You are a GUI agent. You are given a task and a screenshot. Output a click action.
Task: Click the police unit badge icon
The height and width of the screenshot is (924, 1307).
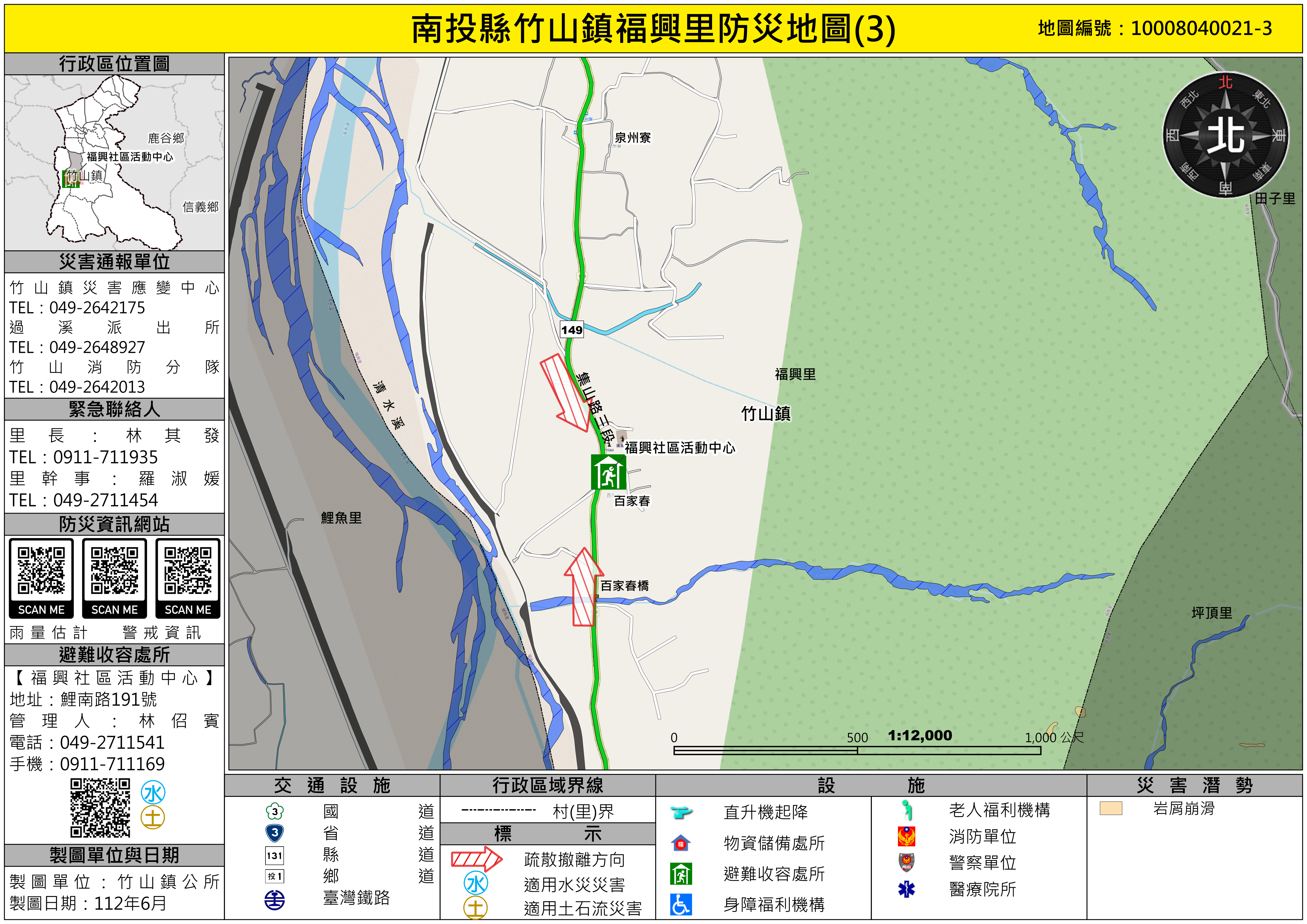(x=906, y=863)
